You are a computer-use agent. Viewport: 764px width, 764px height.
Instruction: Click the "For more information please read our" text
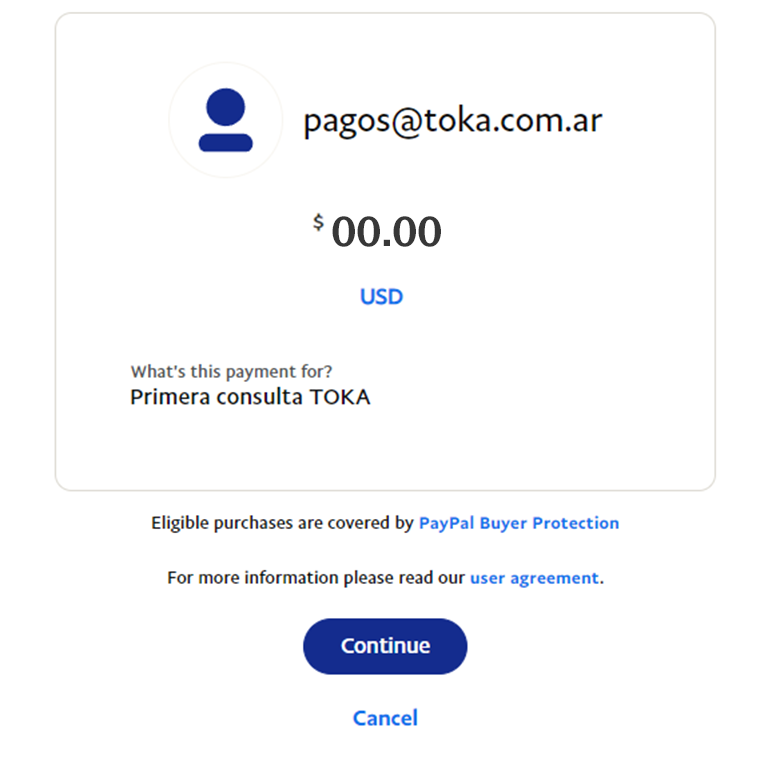tap(316, 578)
